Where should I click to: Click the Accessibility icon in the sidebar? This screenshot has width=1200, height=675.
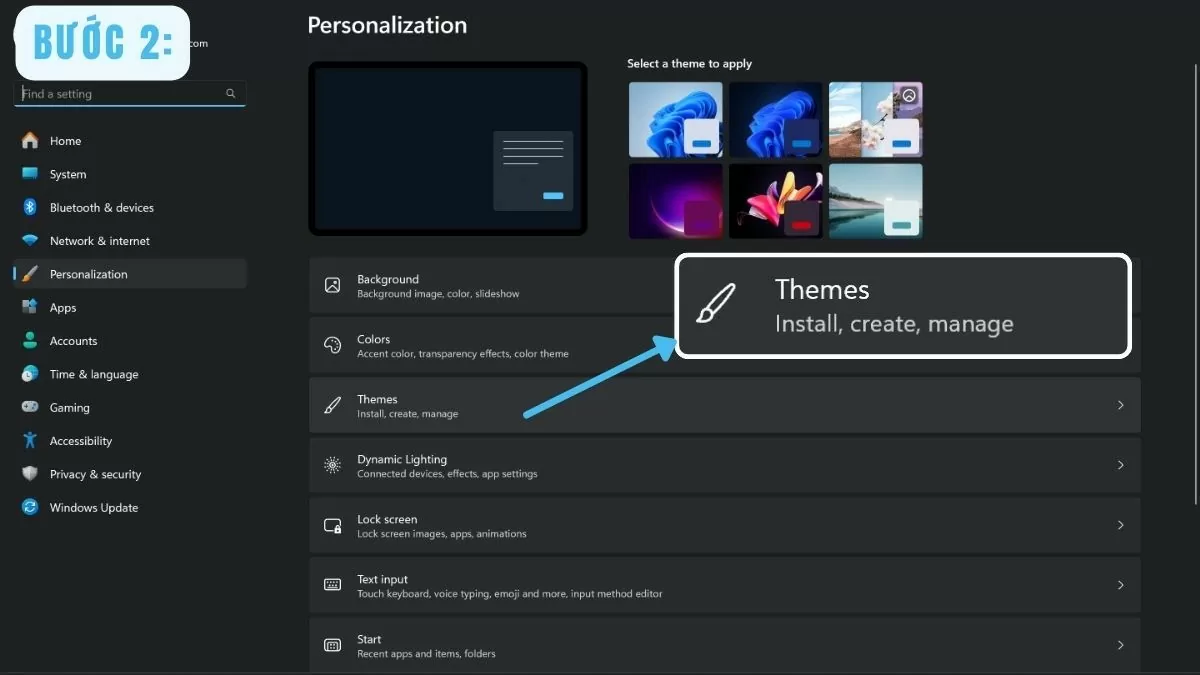(30, 440)
